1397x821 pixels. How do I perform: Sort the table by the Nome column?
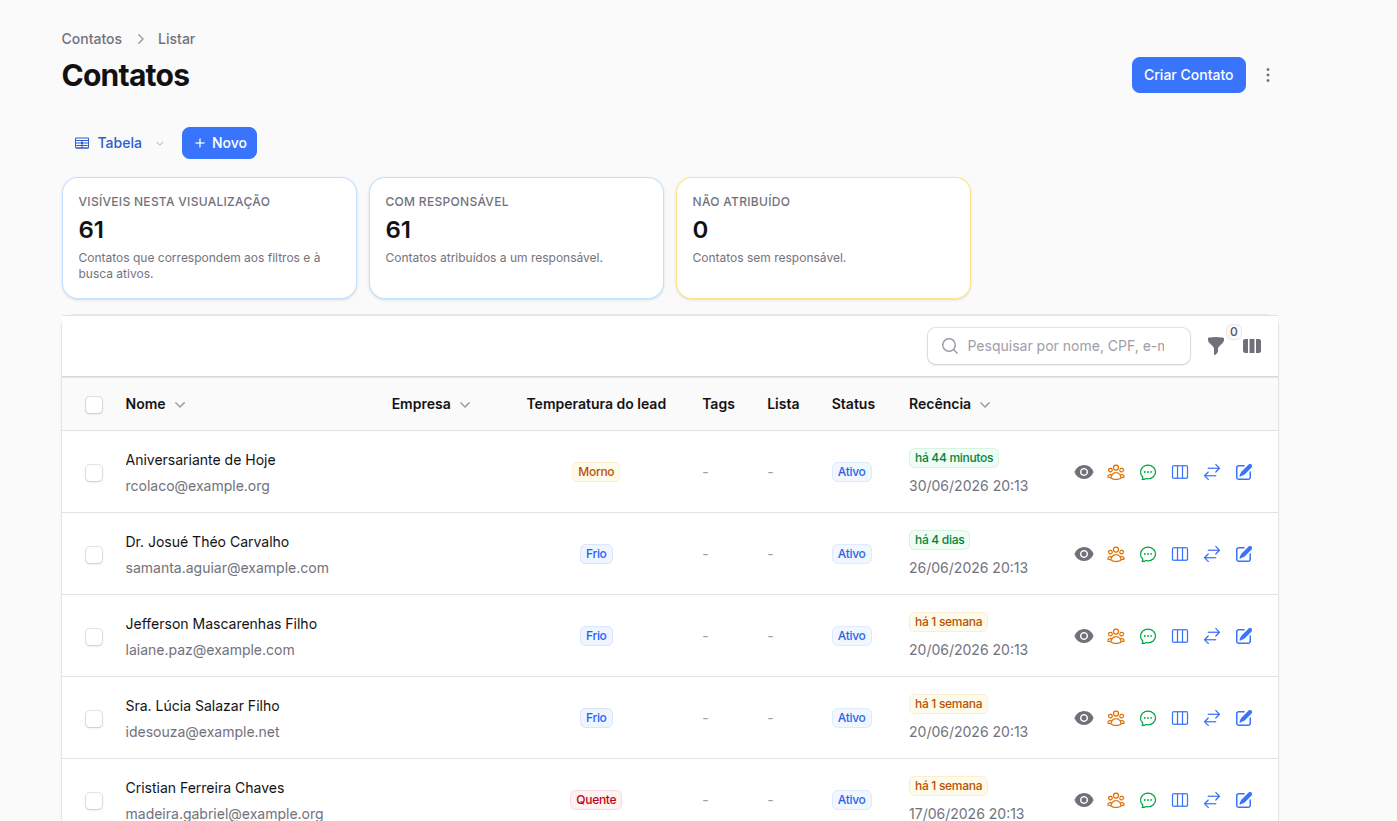[155, 404]
